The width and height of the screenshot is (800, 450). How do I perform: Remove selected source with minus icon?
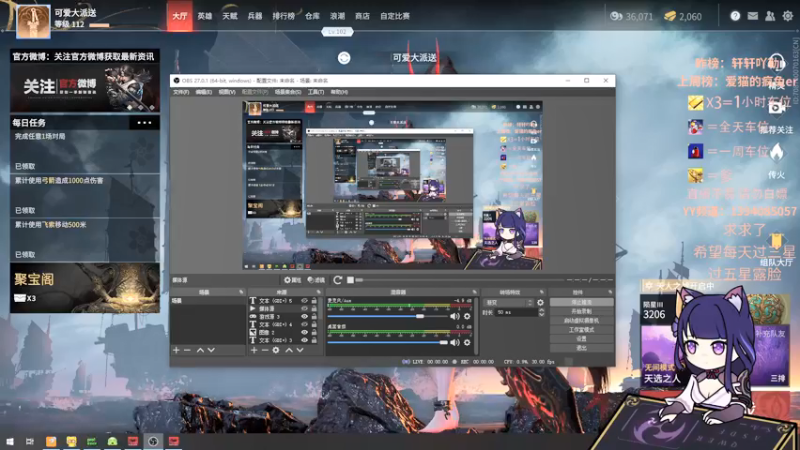coord(265,351)
